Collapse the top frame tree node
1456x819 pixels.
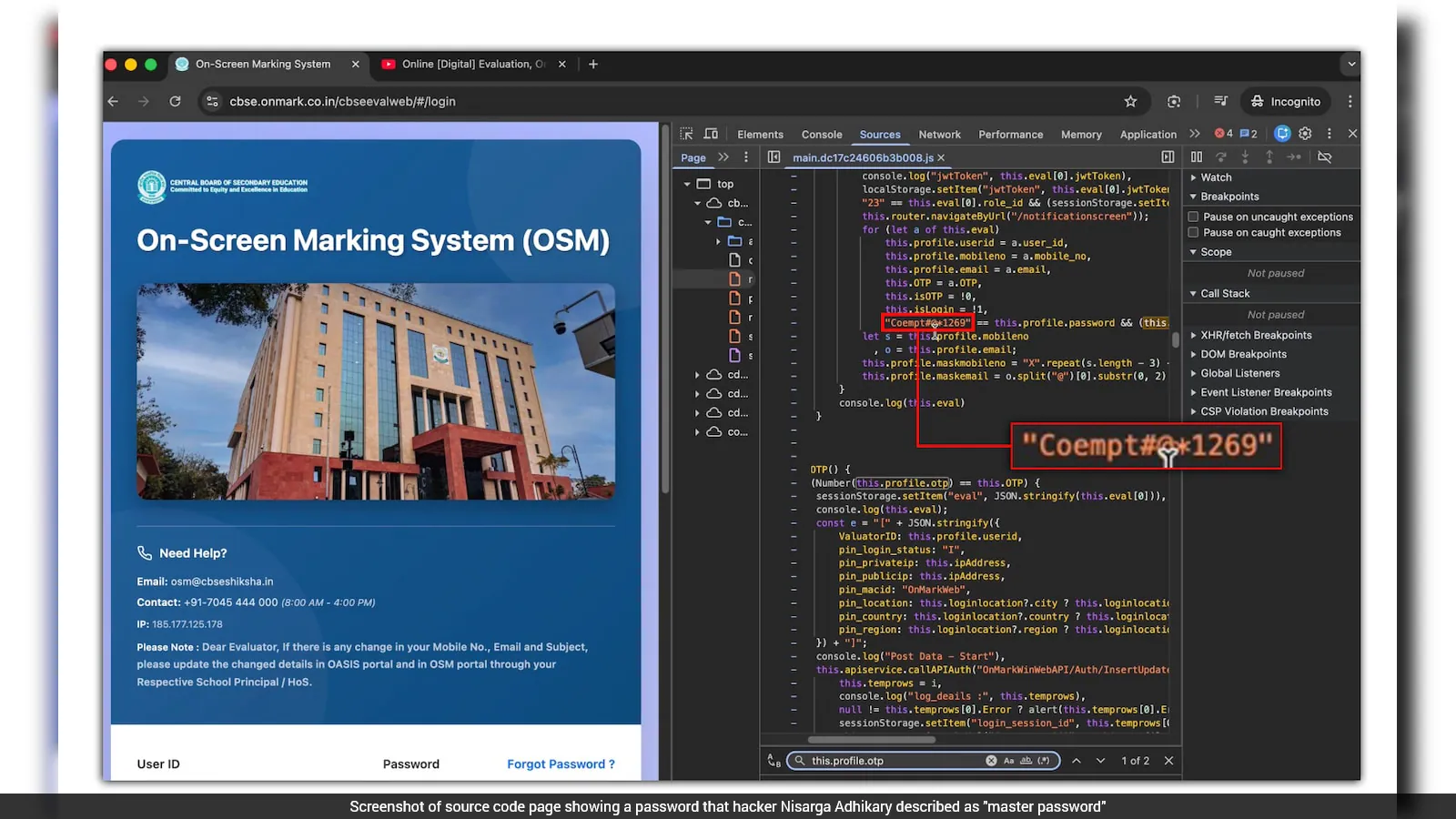[687, 184]
